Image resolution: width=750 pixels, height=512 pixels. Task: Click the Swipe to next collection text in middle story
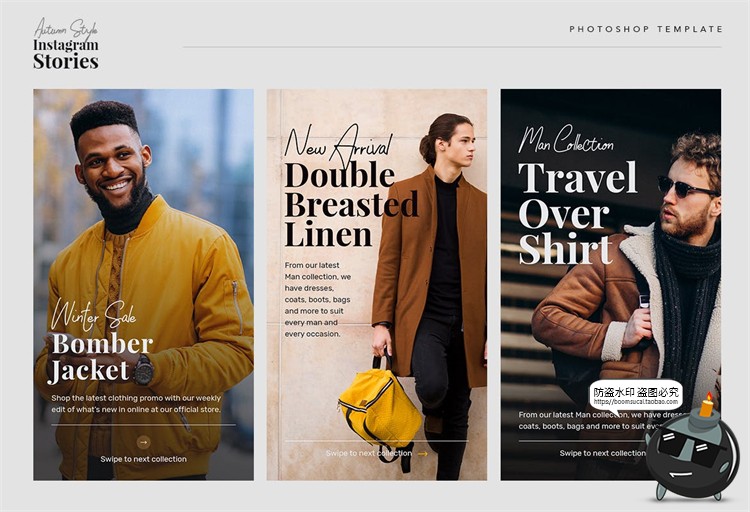coord(369,453)
